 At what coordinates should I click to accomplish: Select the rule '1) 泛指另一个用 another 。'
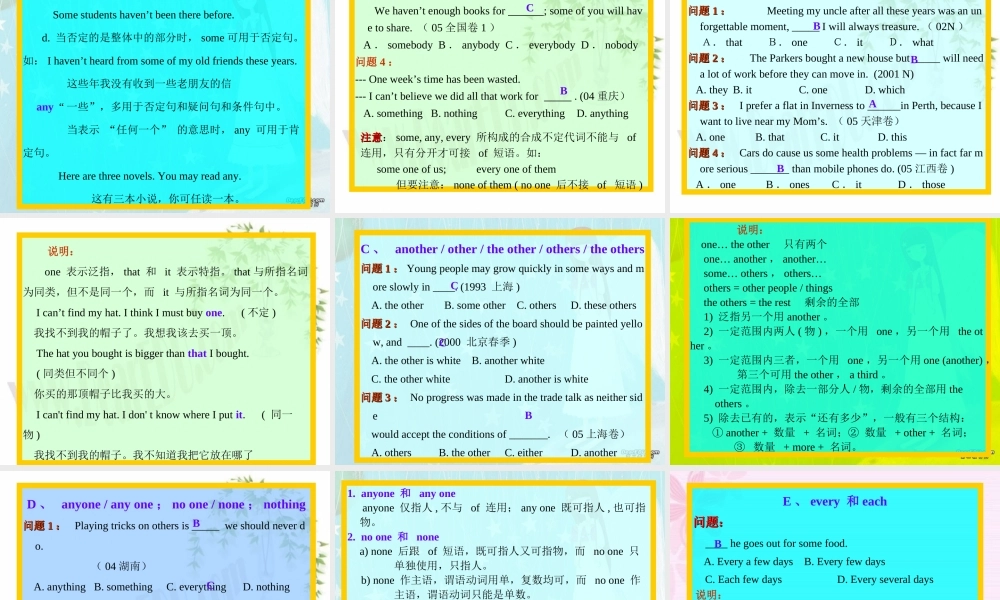coord(765,317)
